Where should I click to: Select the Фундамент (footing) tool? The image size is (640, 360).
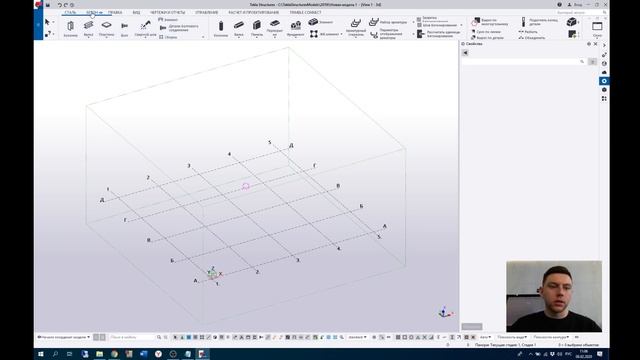(x=296, y=29)
